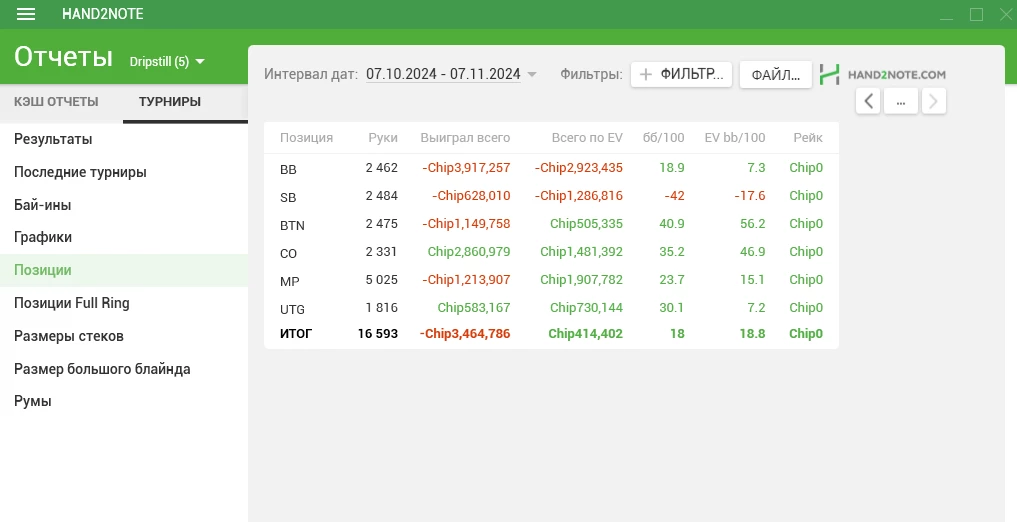Image resolution: width=1017 pixels, height=522 pixels.
Task: Click the ellipsis page button
Action: (x=900, y=101)
